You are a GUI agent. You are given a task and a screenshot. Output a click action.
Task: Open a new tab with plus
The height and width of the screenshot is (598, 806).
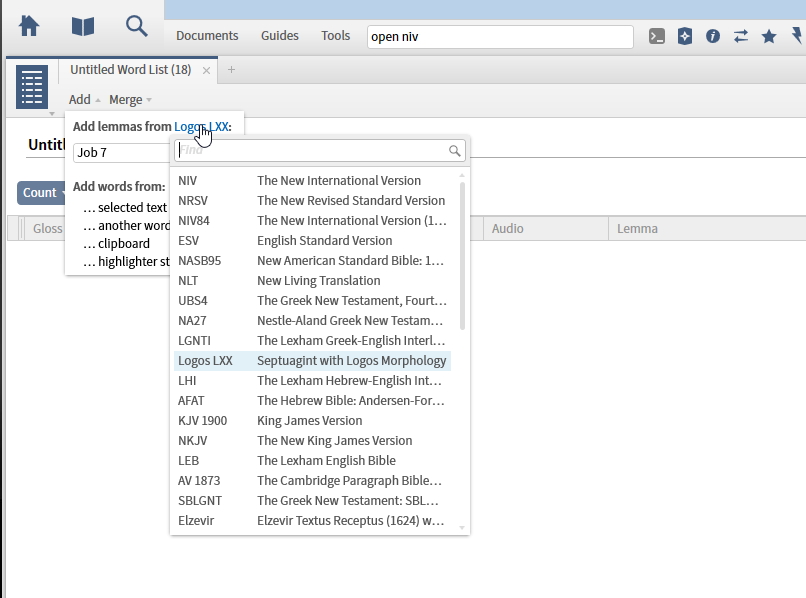231,69
